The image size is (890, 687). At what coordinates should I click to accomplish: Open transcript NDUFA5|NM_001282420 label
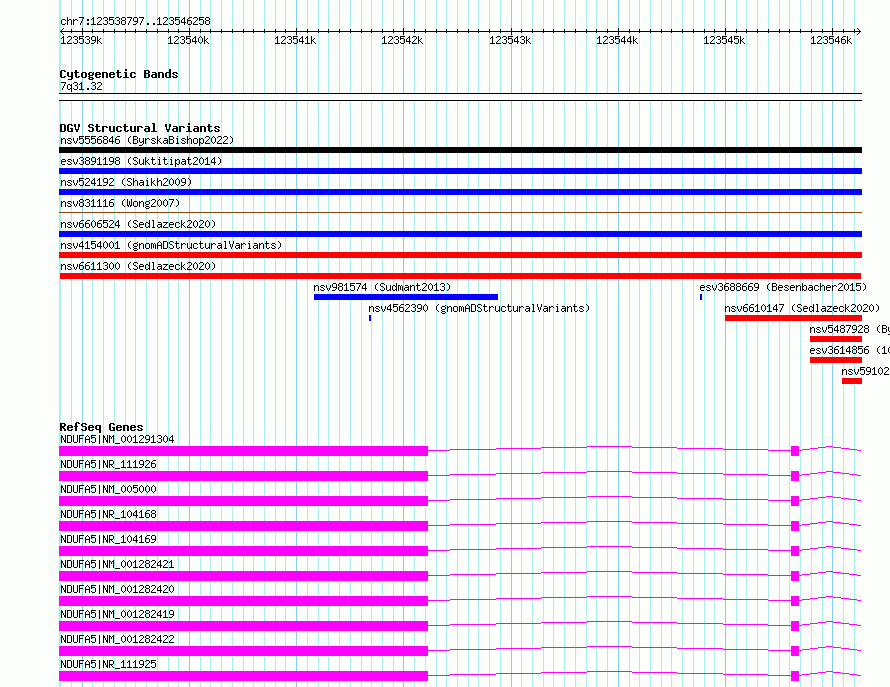117,589
